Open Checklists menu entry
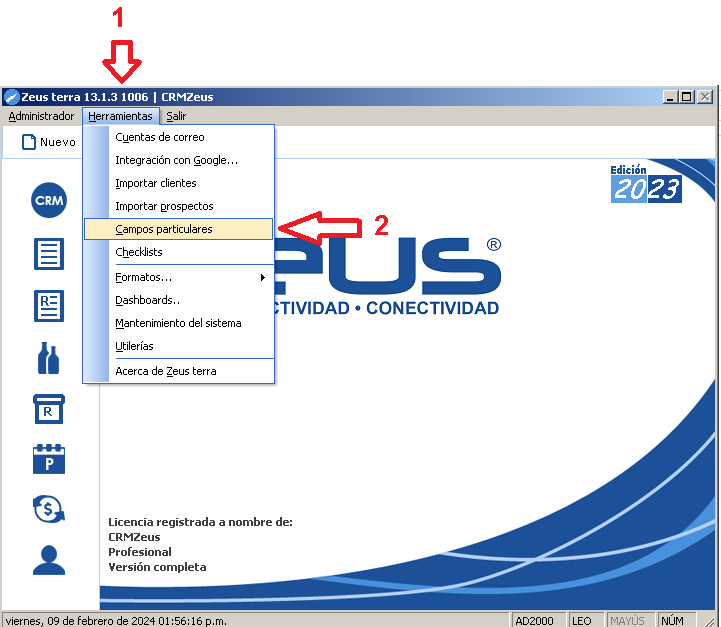The width and height of the screenshot is (721, 627). click(x=179, y=252)
